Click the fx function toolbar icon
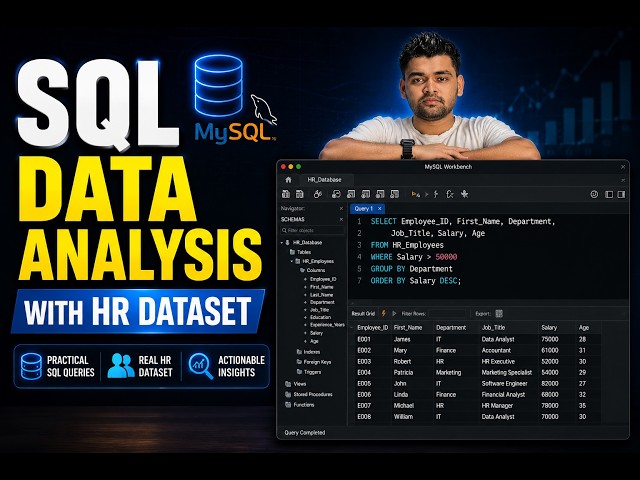 [x=450, y=194]
